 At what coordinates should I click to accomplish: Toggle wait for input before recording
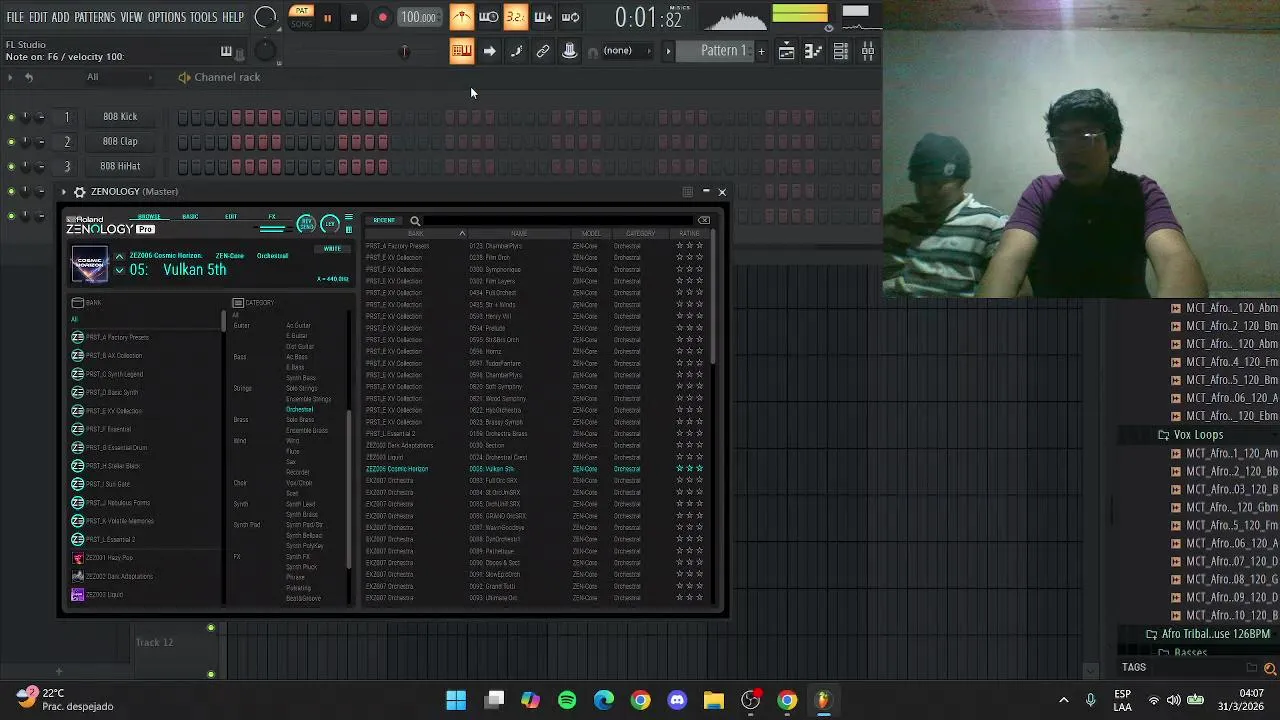489,17
